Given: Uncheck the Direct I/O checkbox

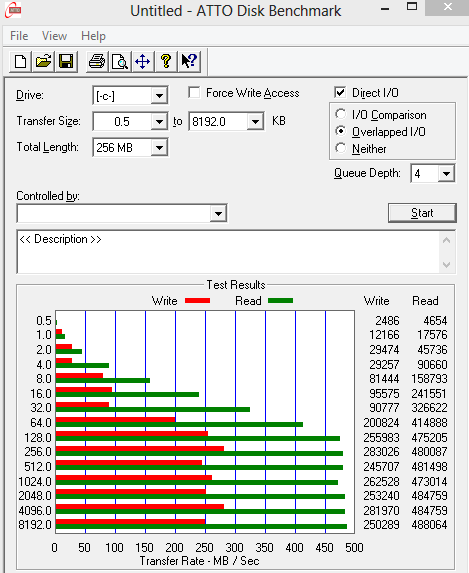Looking at the screenshot, I should (x=340, y=92).
